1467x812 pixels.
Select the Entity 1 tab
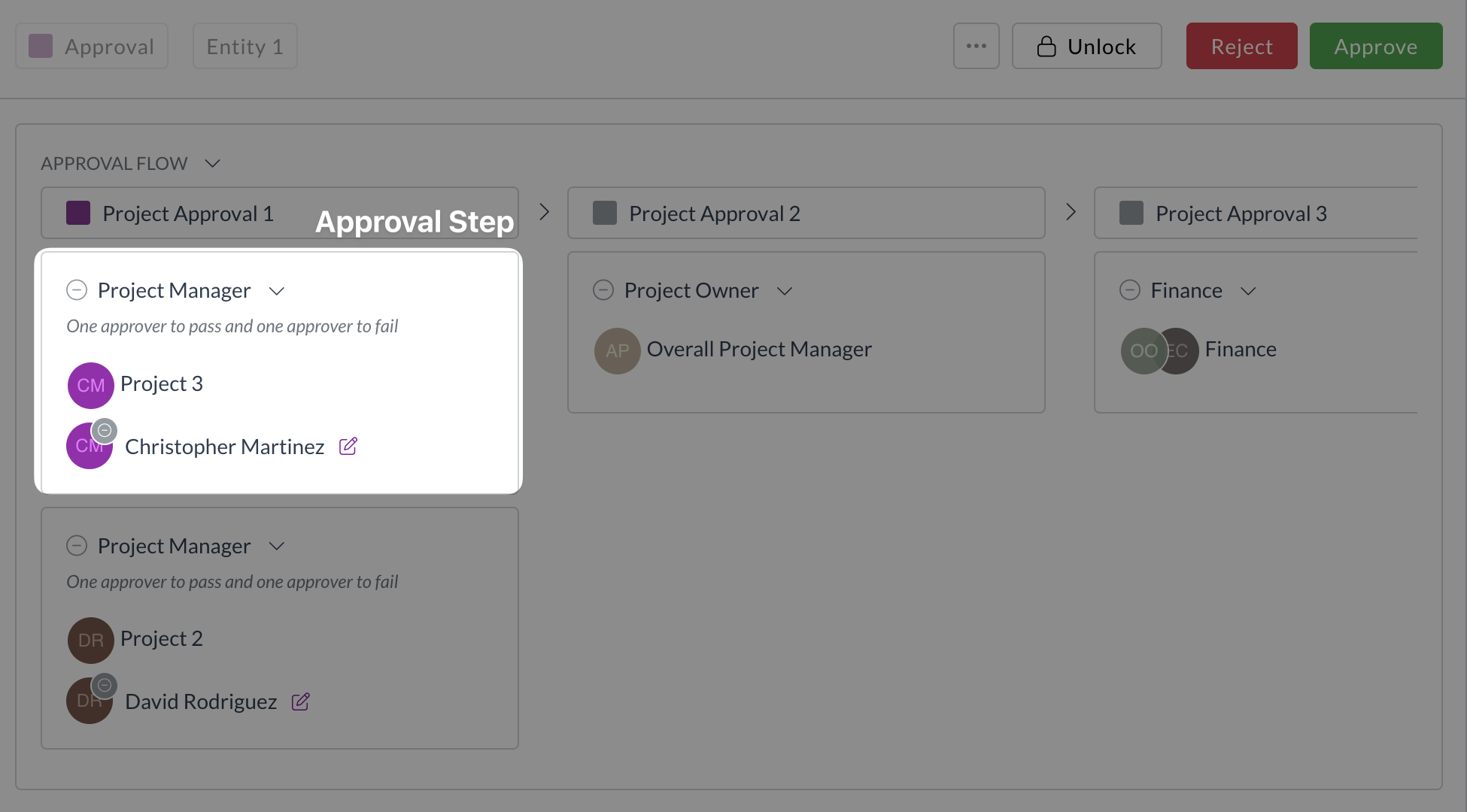244,46
